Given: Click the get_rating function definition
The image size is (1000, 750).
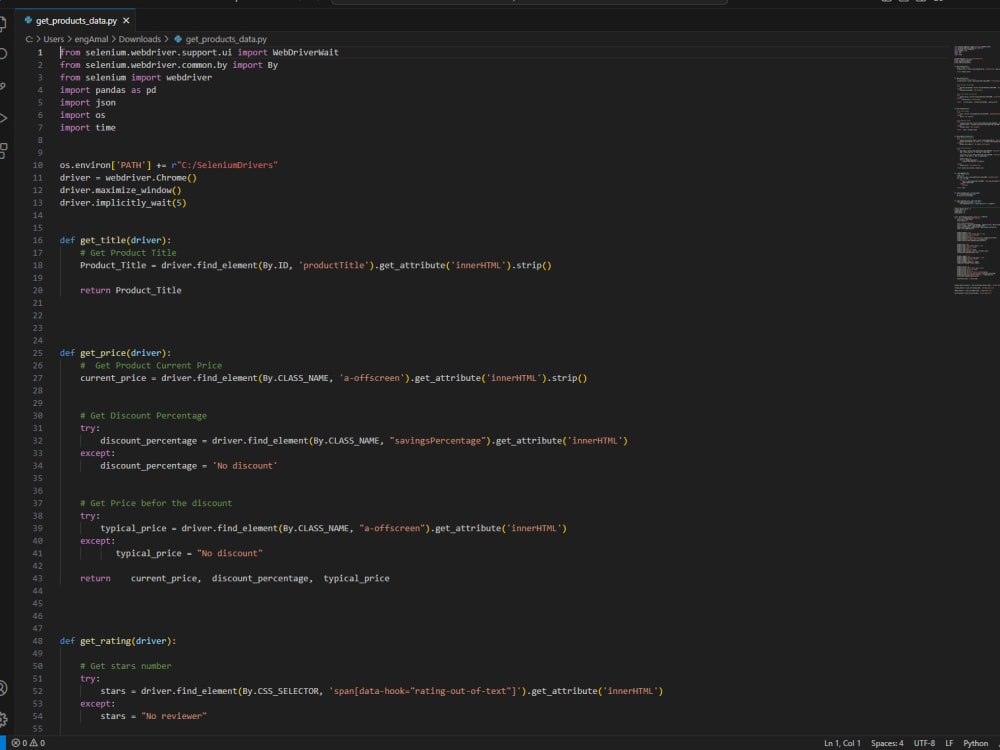Looking at the screenshot, I should click(x=118, y=641).
